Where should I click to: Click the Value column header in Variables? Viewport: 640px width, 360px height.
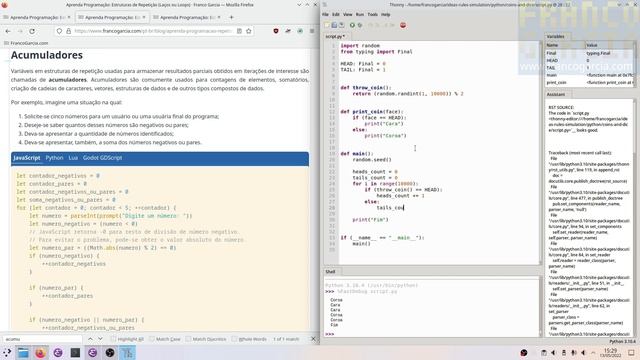[609, 45]
